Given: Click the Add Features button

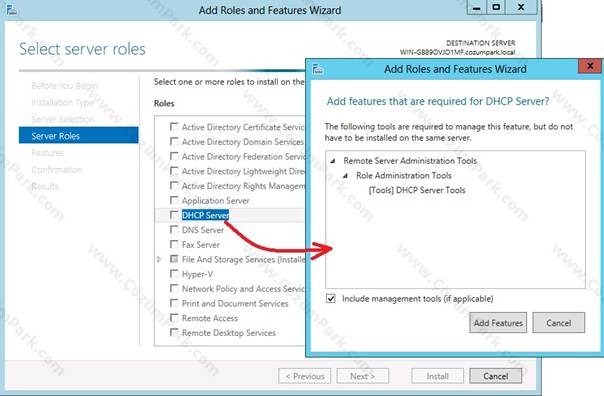Looking at the screenshot, I should [x=498, y=323].
